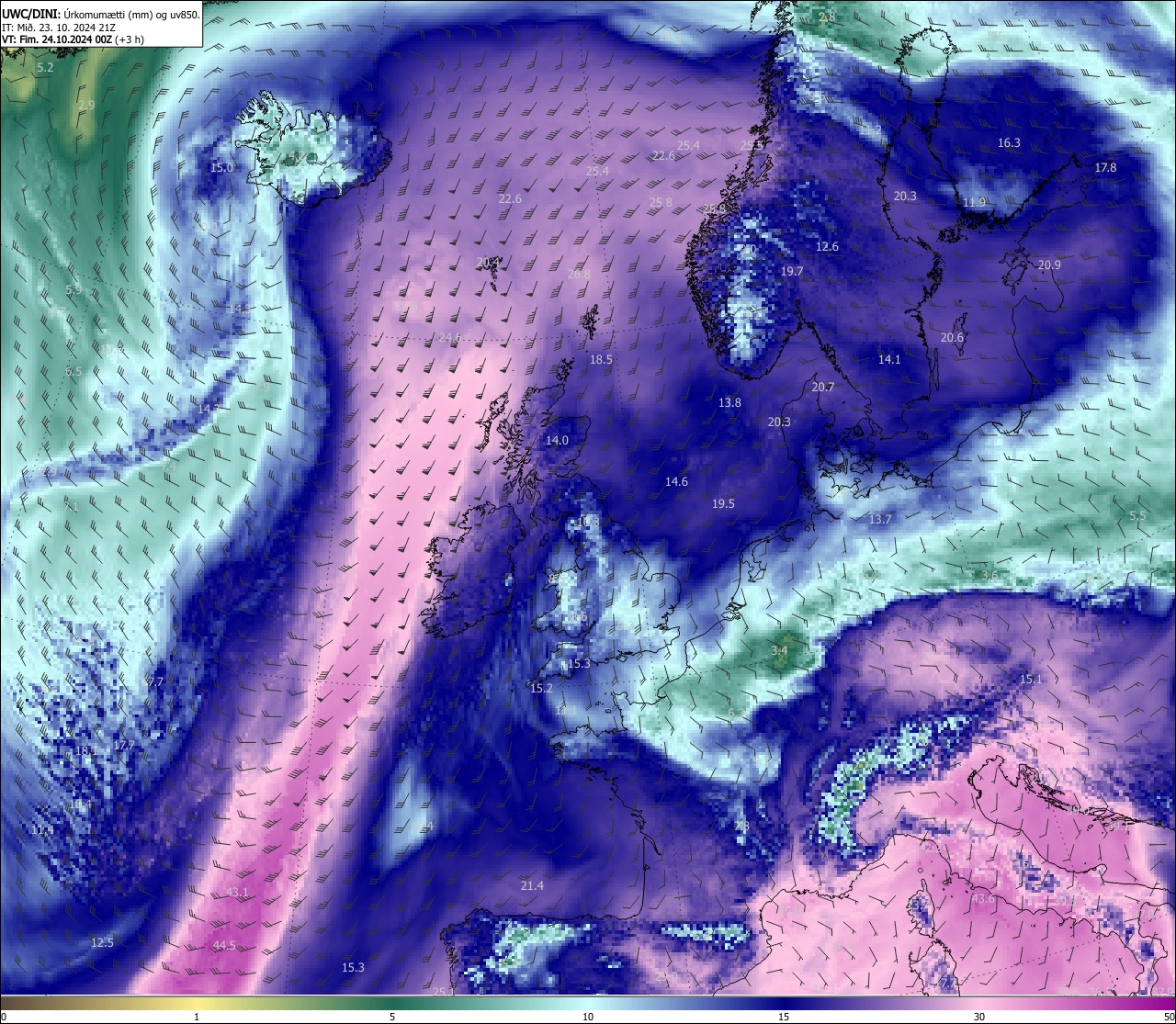Select the 20.7 value label
Screen dimensions: 1176x1024
[x=822, y=388]
